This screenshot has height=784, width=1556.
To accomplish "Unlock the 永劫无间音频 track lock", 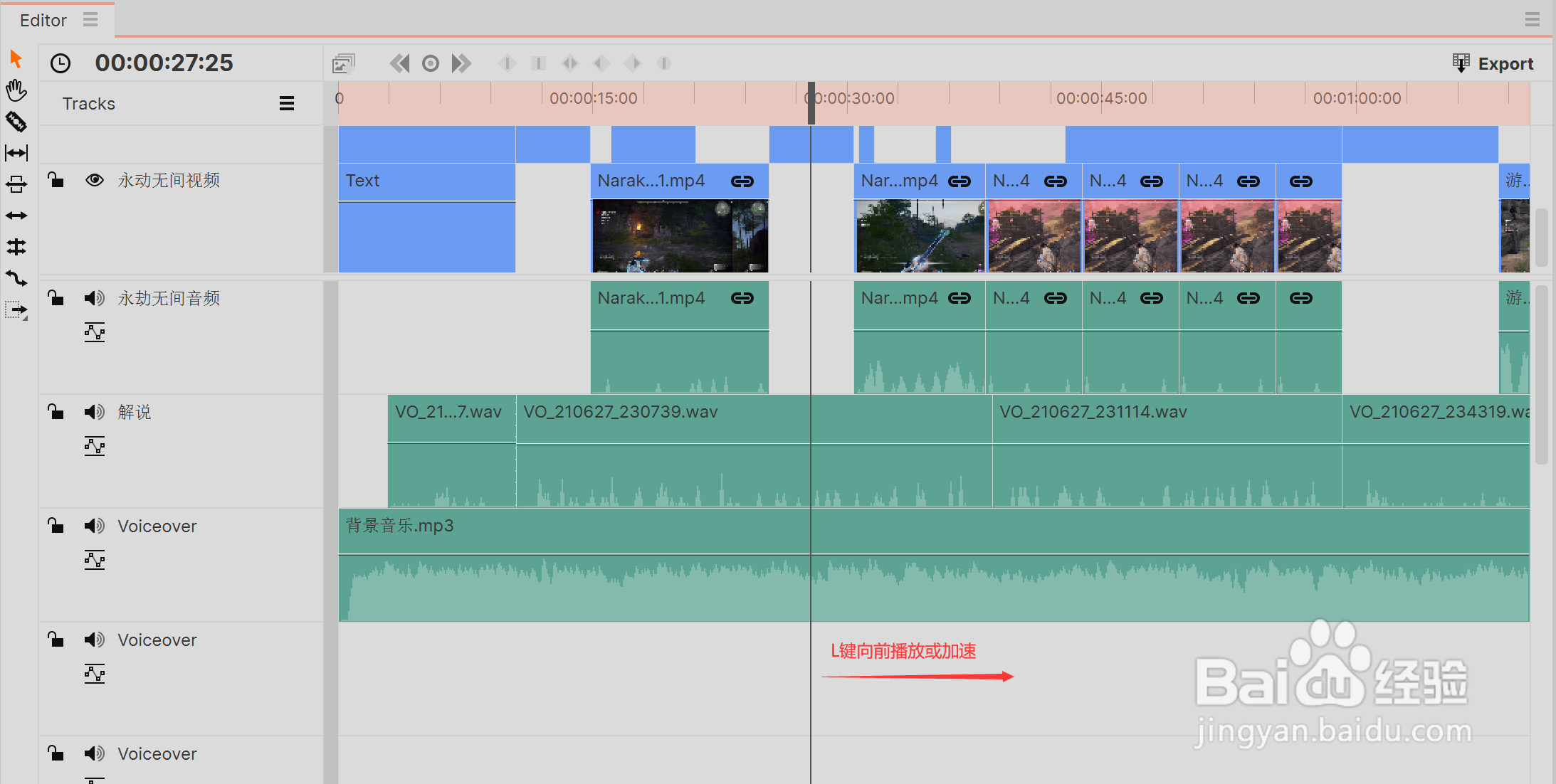I will (56, 297).
